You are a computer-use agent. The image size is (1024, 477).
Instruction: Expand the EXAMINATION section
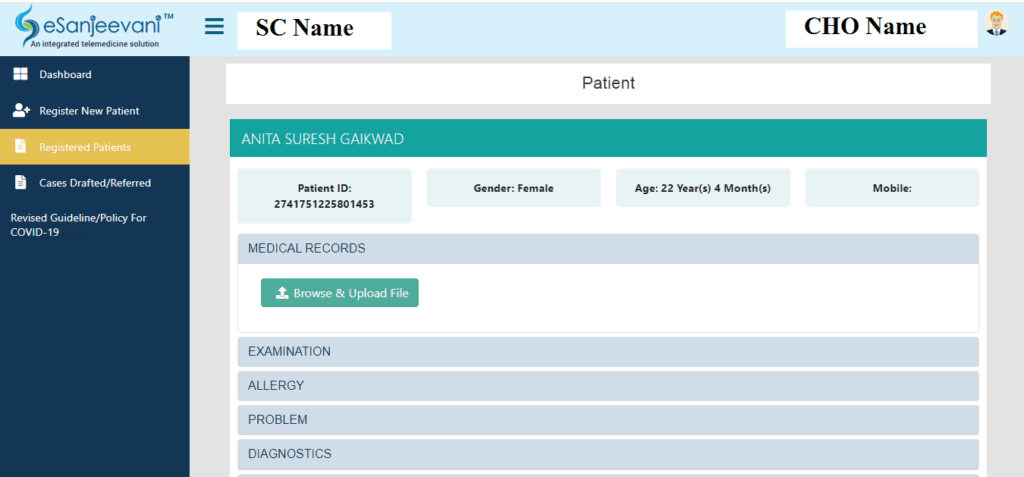point(608,352)
